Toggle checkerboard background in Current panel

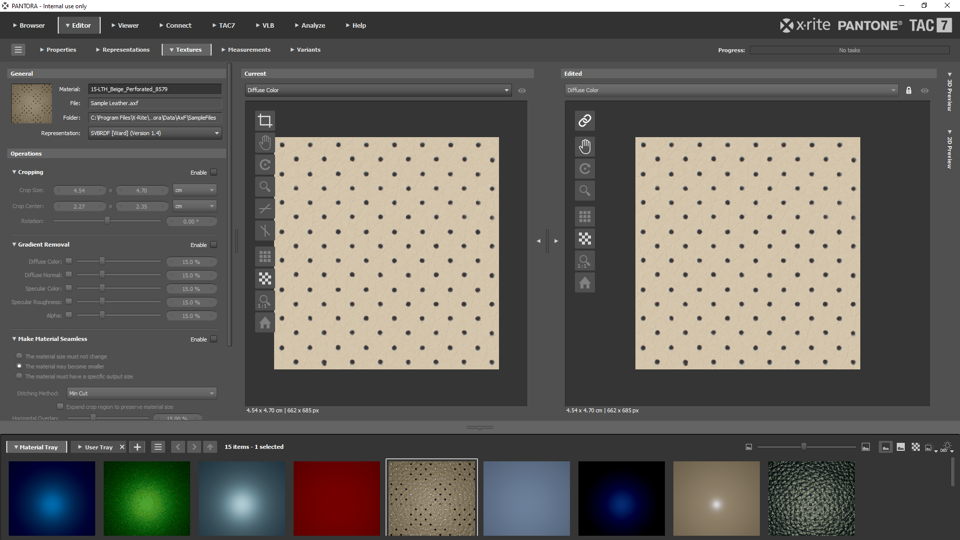tap(265, 279)
